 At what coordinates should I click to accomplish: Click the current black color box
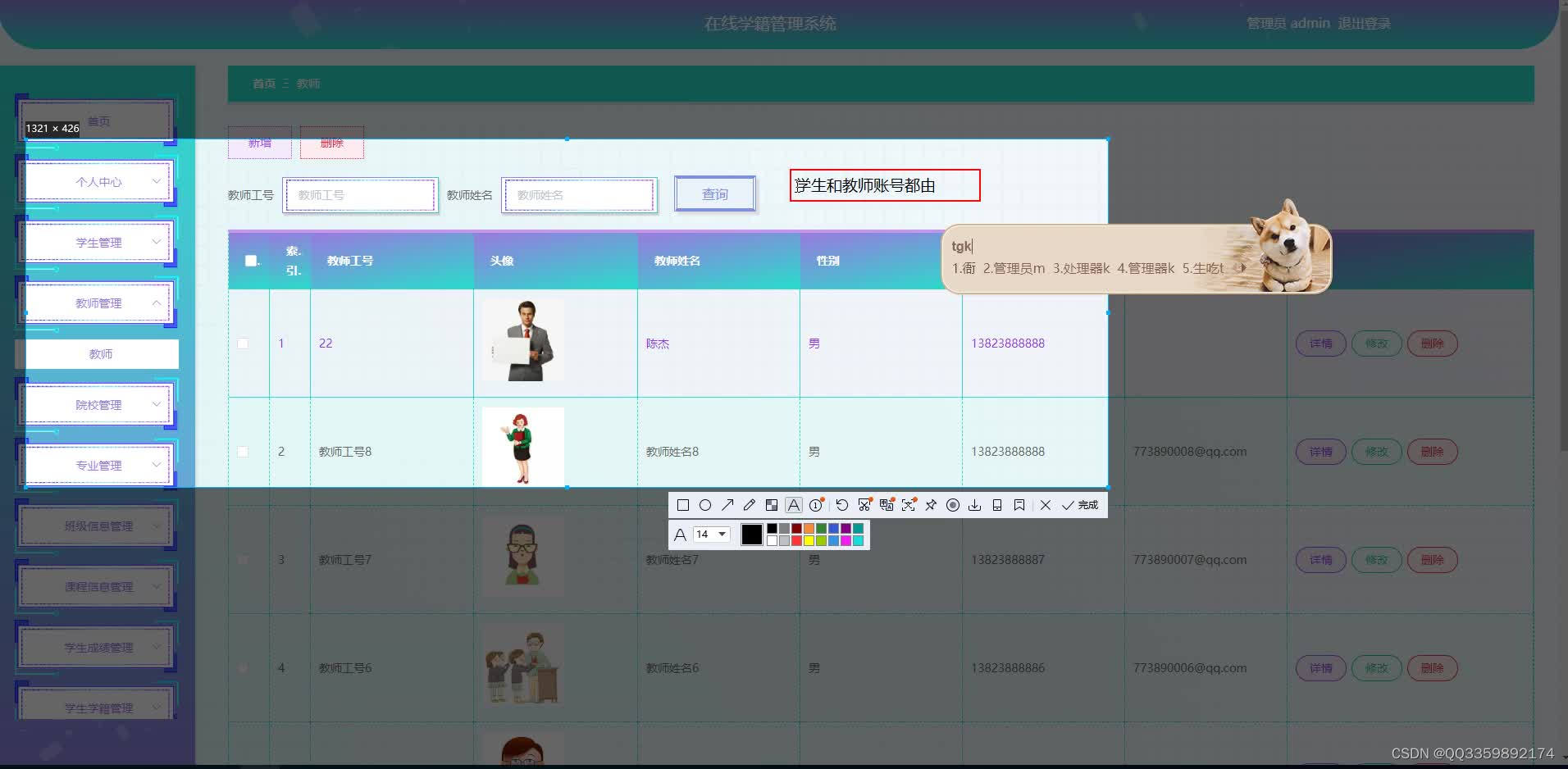coord(751,535)
